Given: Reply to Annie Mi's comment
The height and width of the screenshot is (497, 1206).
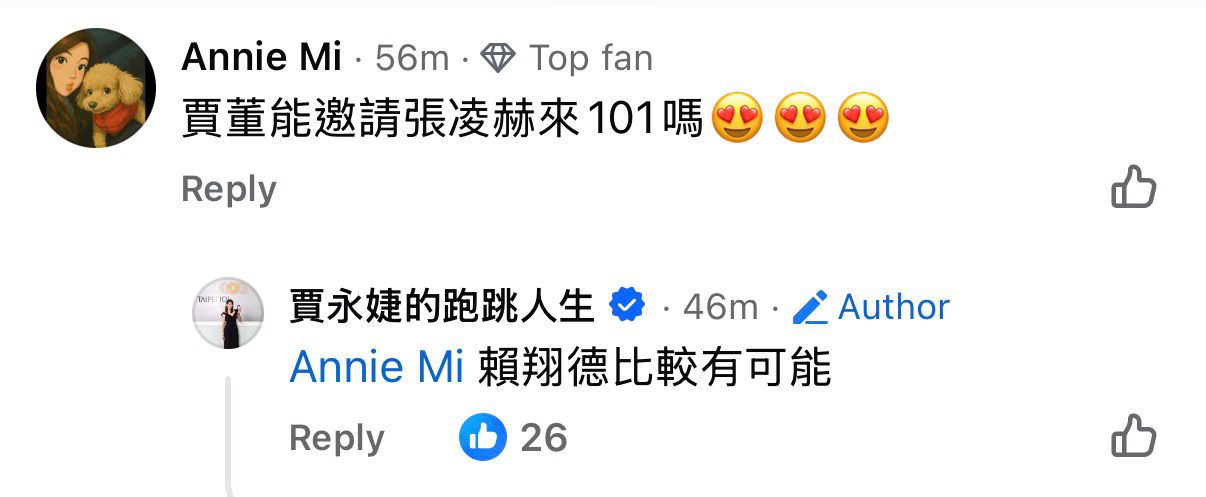Looking at the screenshot, I should coord(229,189).
